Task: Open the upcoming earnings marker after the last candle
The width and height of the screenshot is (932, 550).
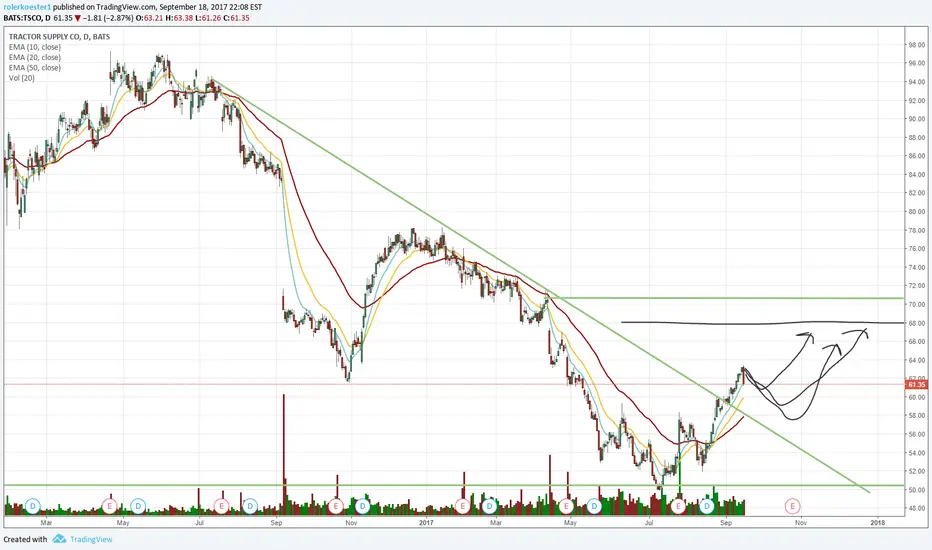Action: 792,507
